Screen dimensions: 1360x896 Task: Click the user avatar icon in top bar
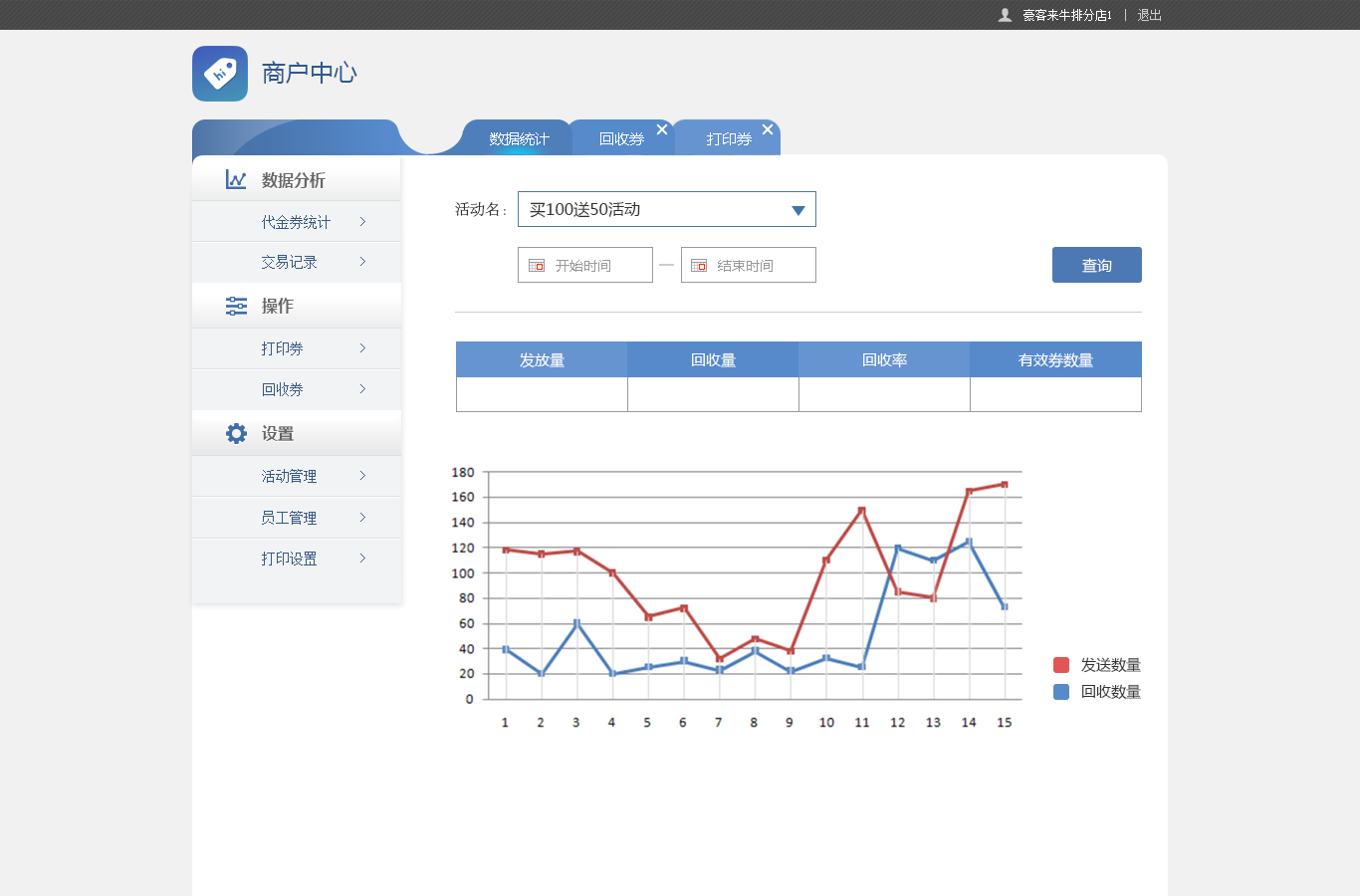pyautogui.click(x=1005, y=15)
